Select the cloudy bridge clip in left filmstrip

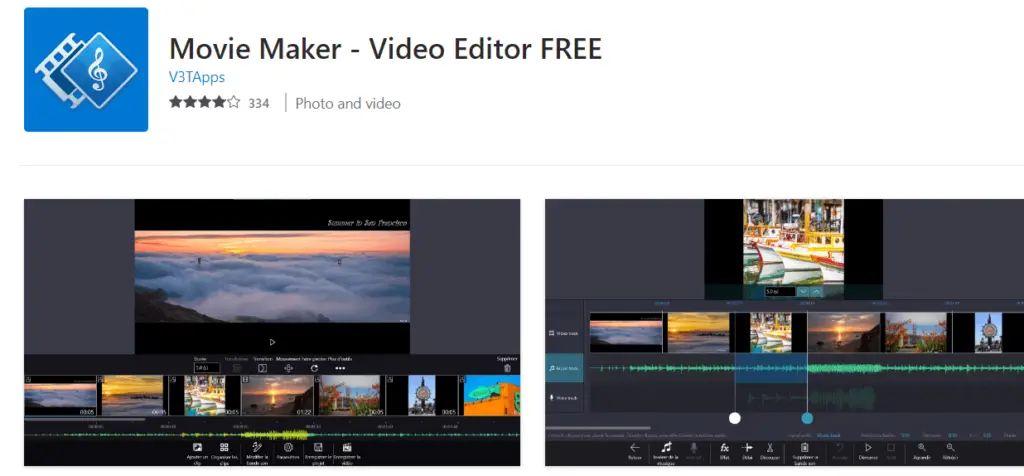click(x=60, y=396)
